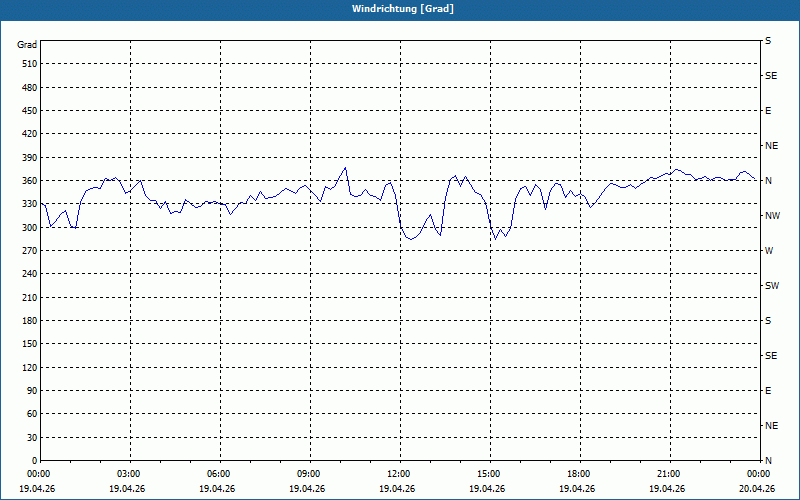The height and width of the screenshot is (500, 800).
Task: Click the NW compass label
Action: [x=772, y=216]
